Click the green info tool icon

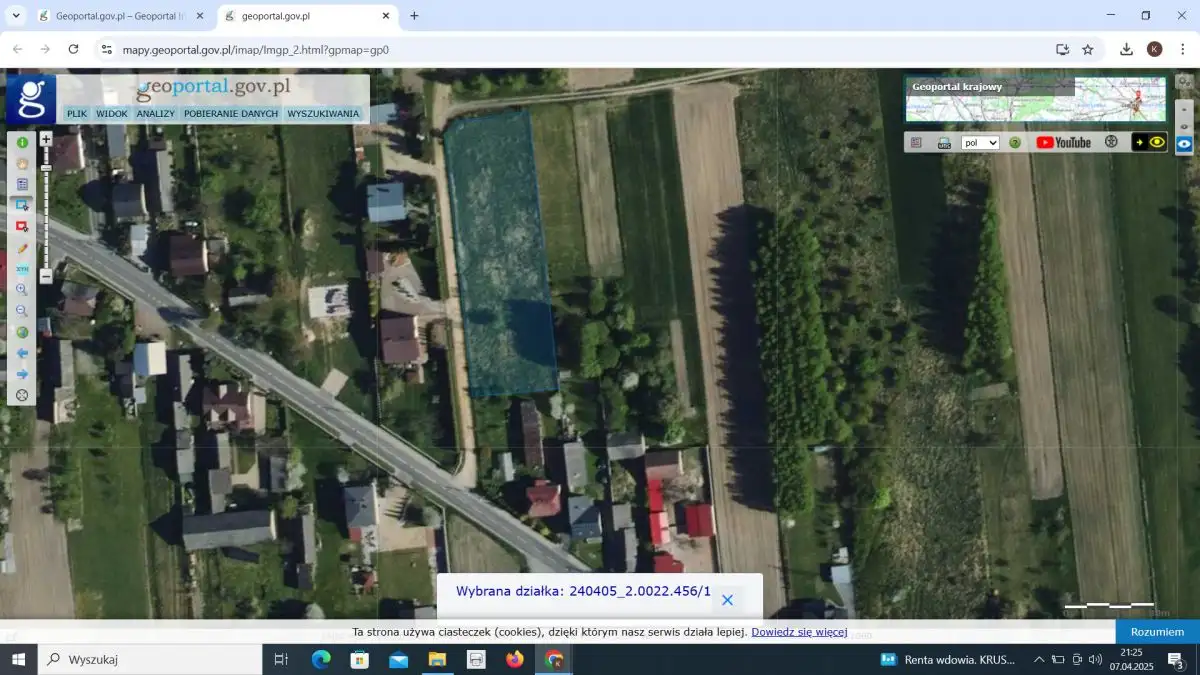(x=22, y=143)
